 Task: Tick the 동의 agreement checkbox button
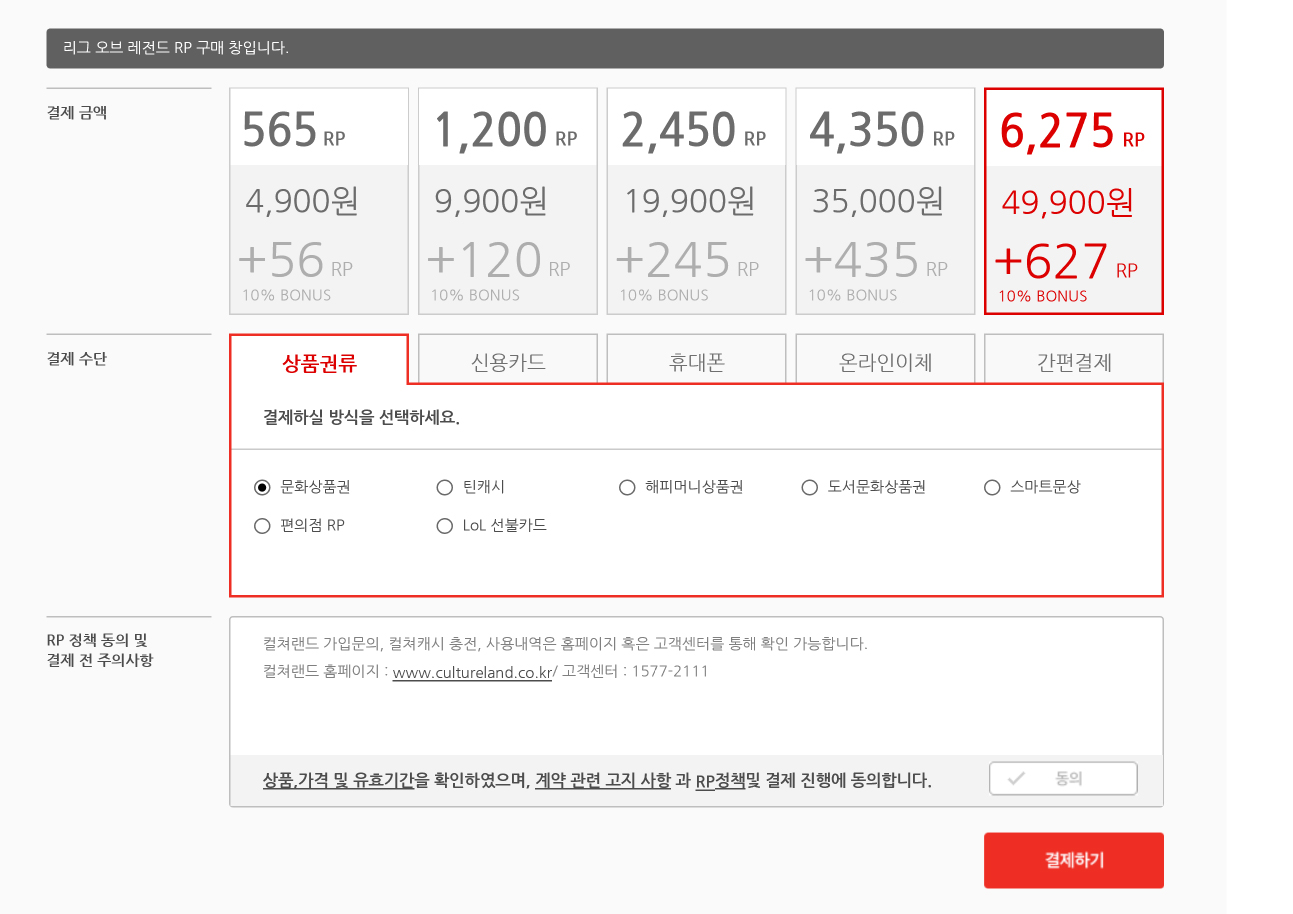click(x=1063, y=779)
